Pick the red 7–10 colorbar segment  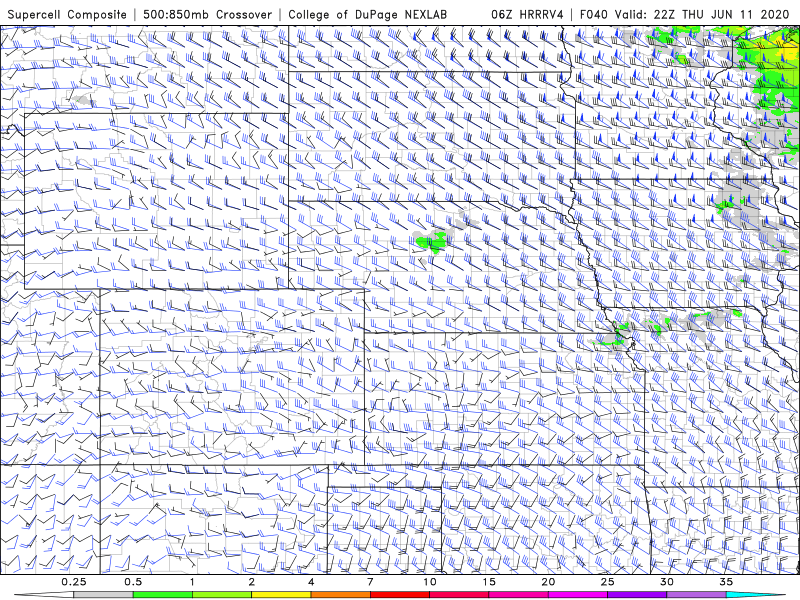pyautogui.click(x=400, y=595)
